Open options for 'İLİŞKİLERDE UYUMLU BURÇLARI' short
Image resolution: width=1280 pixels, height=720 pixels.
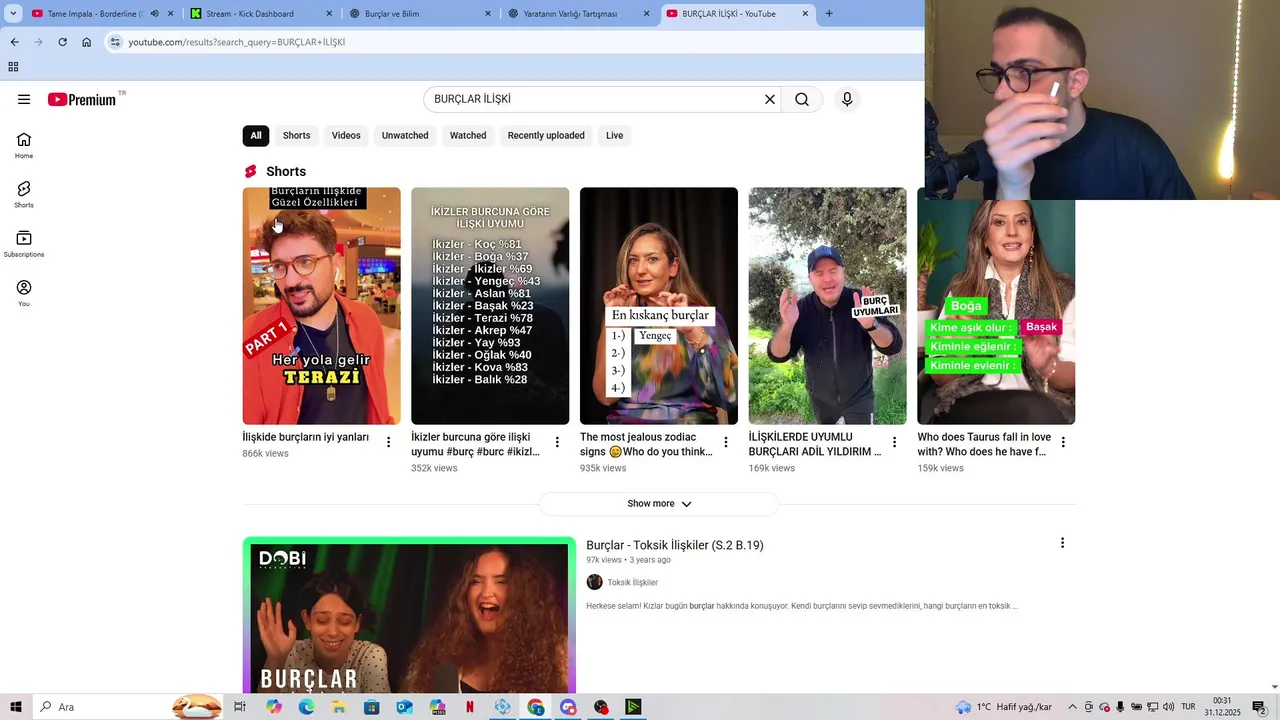(x=894, y=442)
